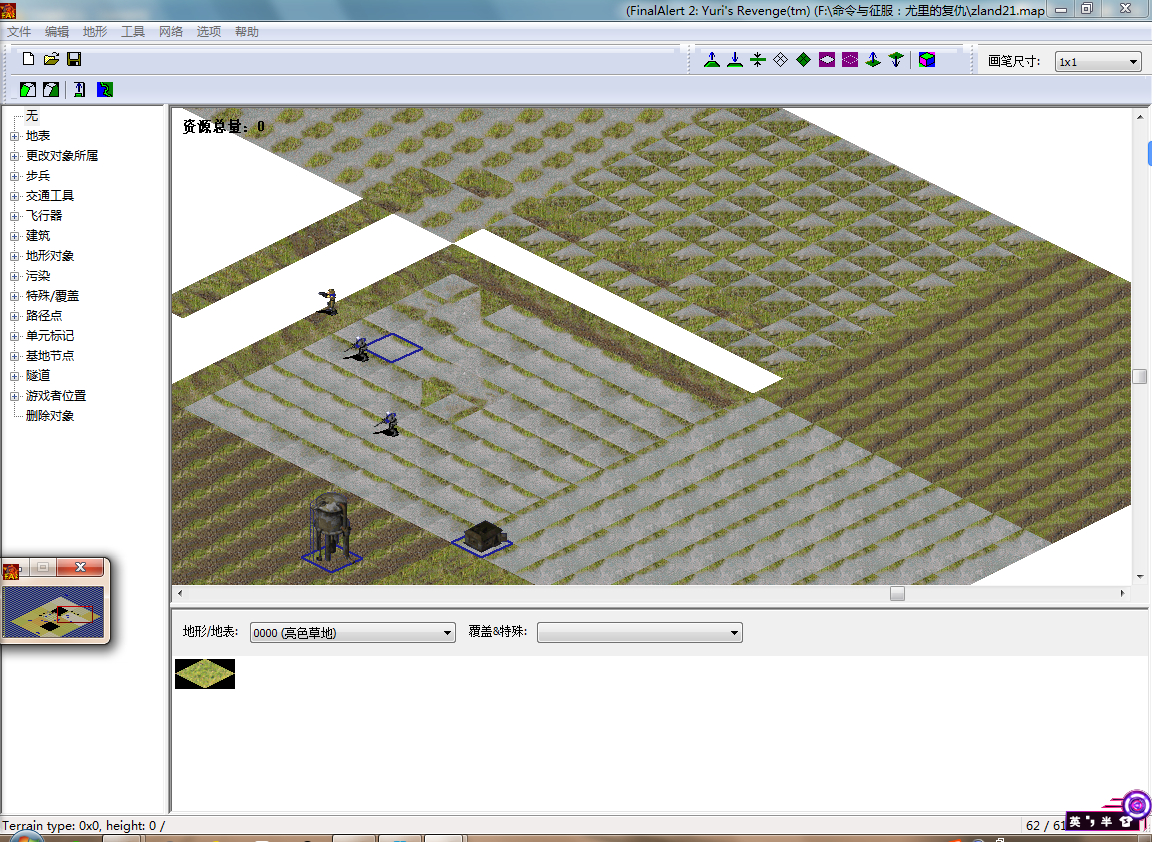This screenshot has height=842, width=1152.
Task: Select the blue-and-green shoreline tool icon
Action: tap(105, 90)
